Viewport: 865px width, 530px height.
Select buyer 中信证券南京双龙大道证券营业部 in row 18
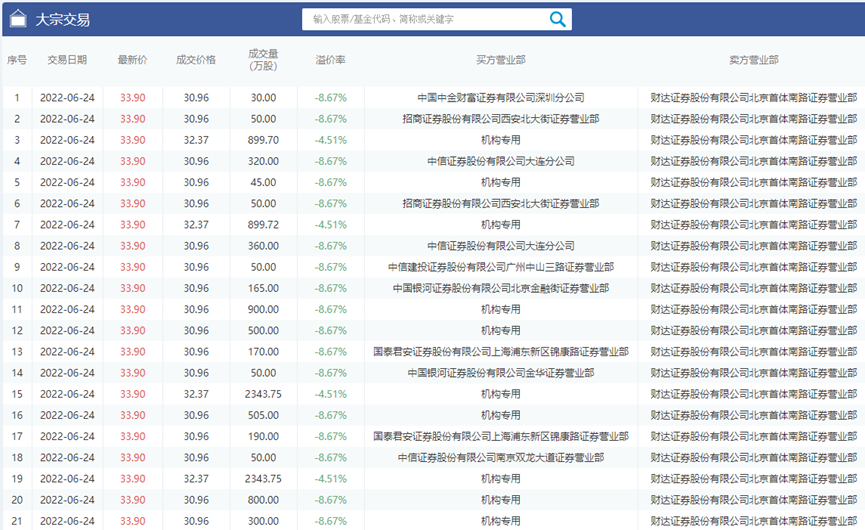click(501, 458)
